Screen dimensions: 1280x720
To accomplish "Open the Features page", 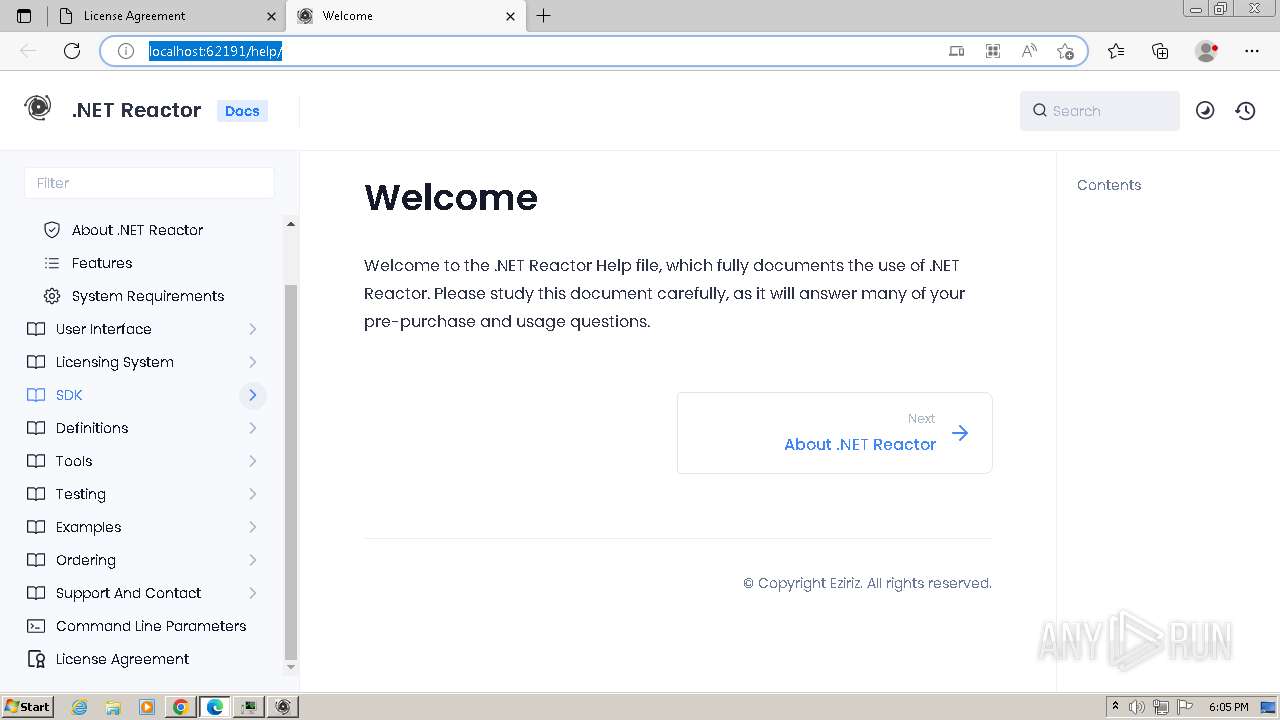I will tap(102, 263).
